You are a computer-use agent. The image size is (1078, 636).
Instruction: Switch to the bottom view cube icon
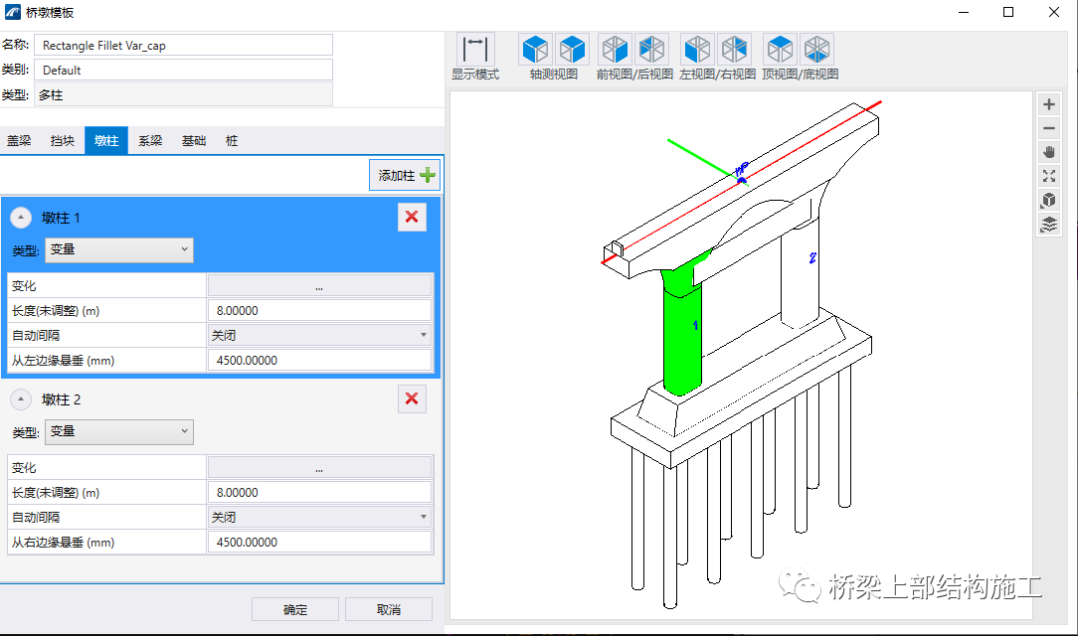coord(817,50)
